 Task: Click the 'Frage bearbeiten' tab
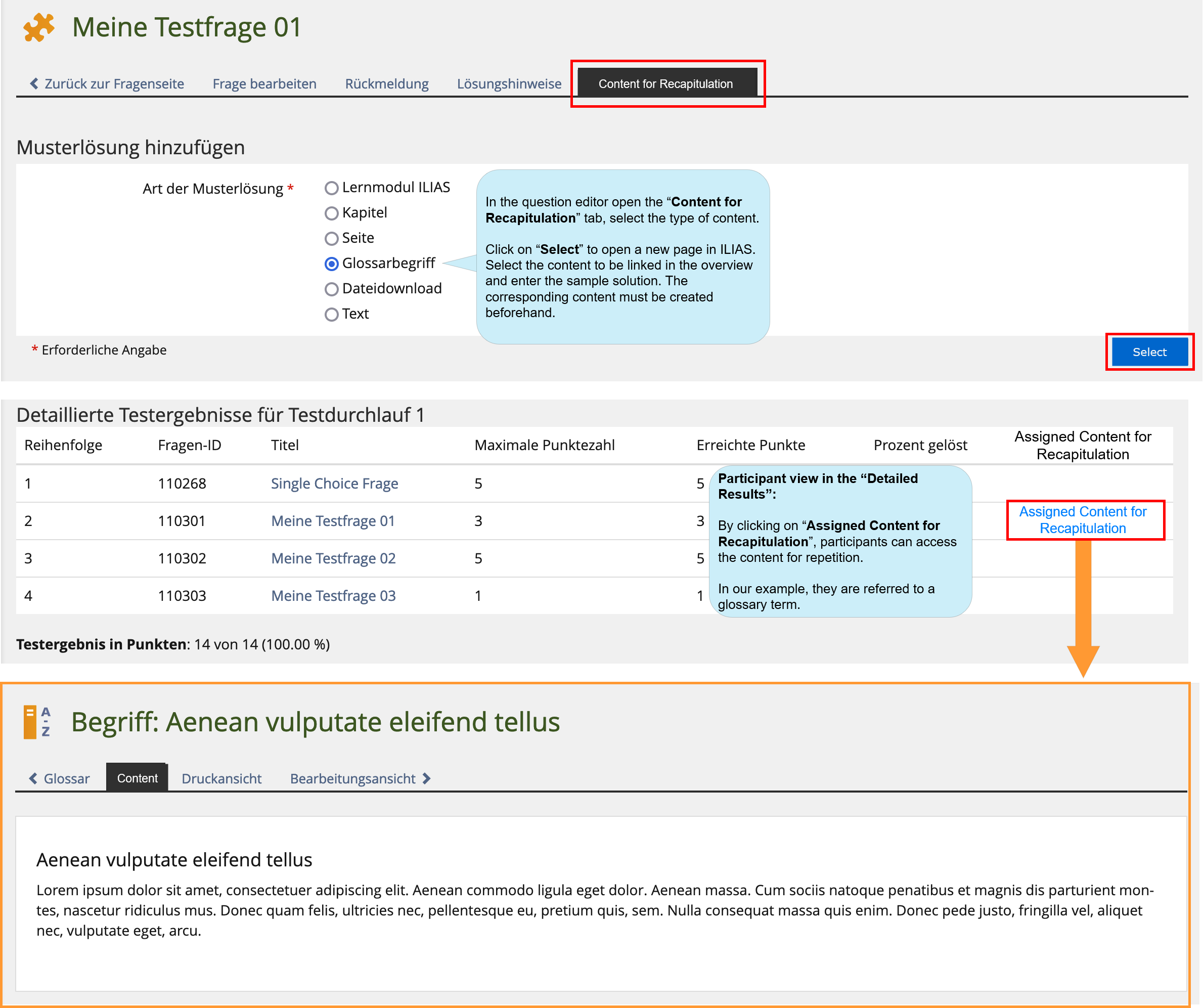click(x=265, y=84)
